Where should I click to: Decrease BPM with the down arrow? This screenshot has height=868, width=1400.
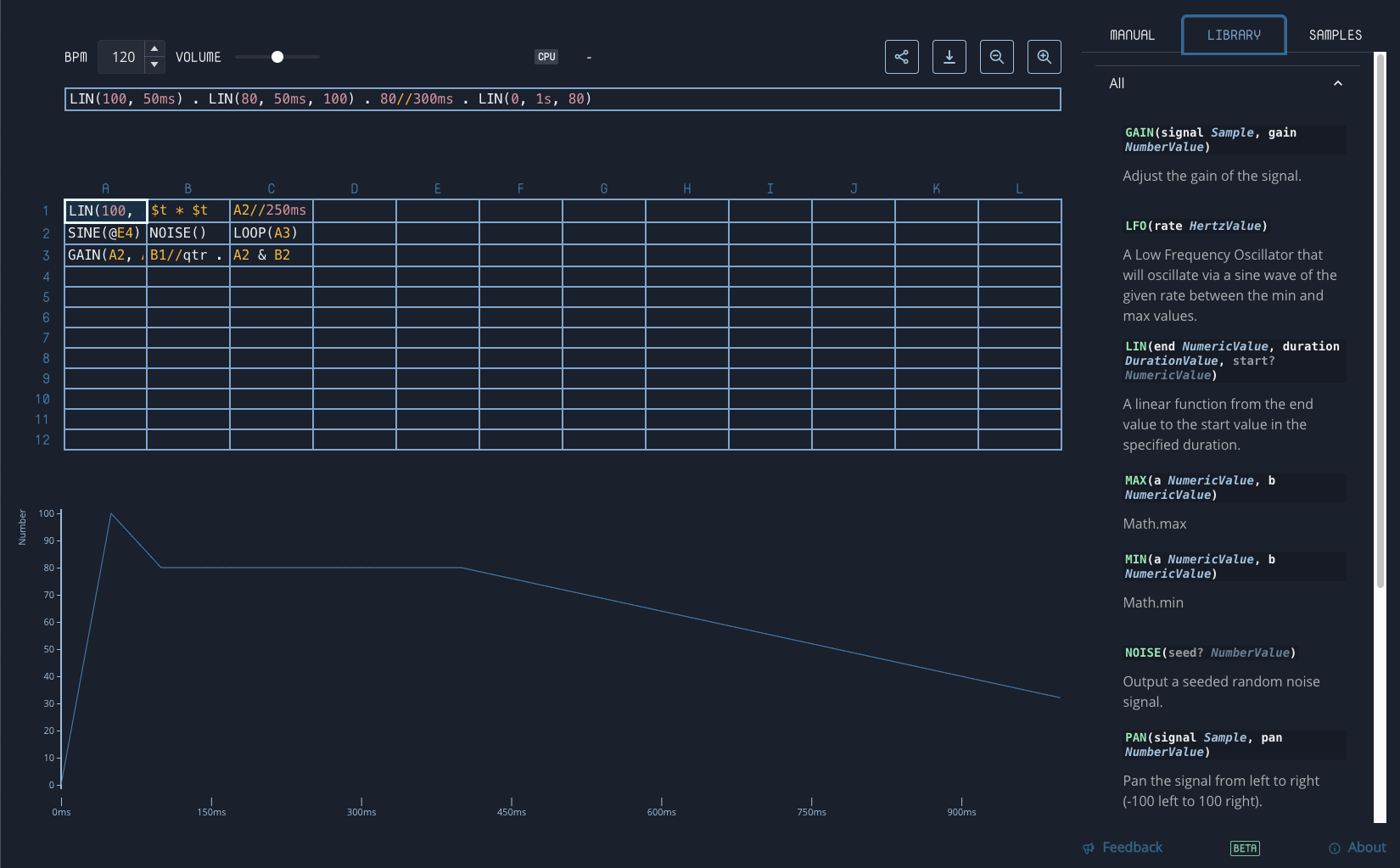click(154, 64)
